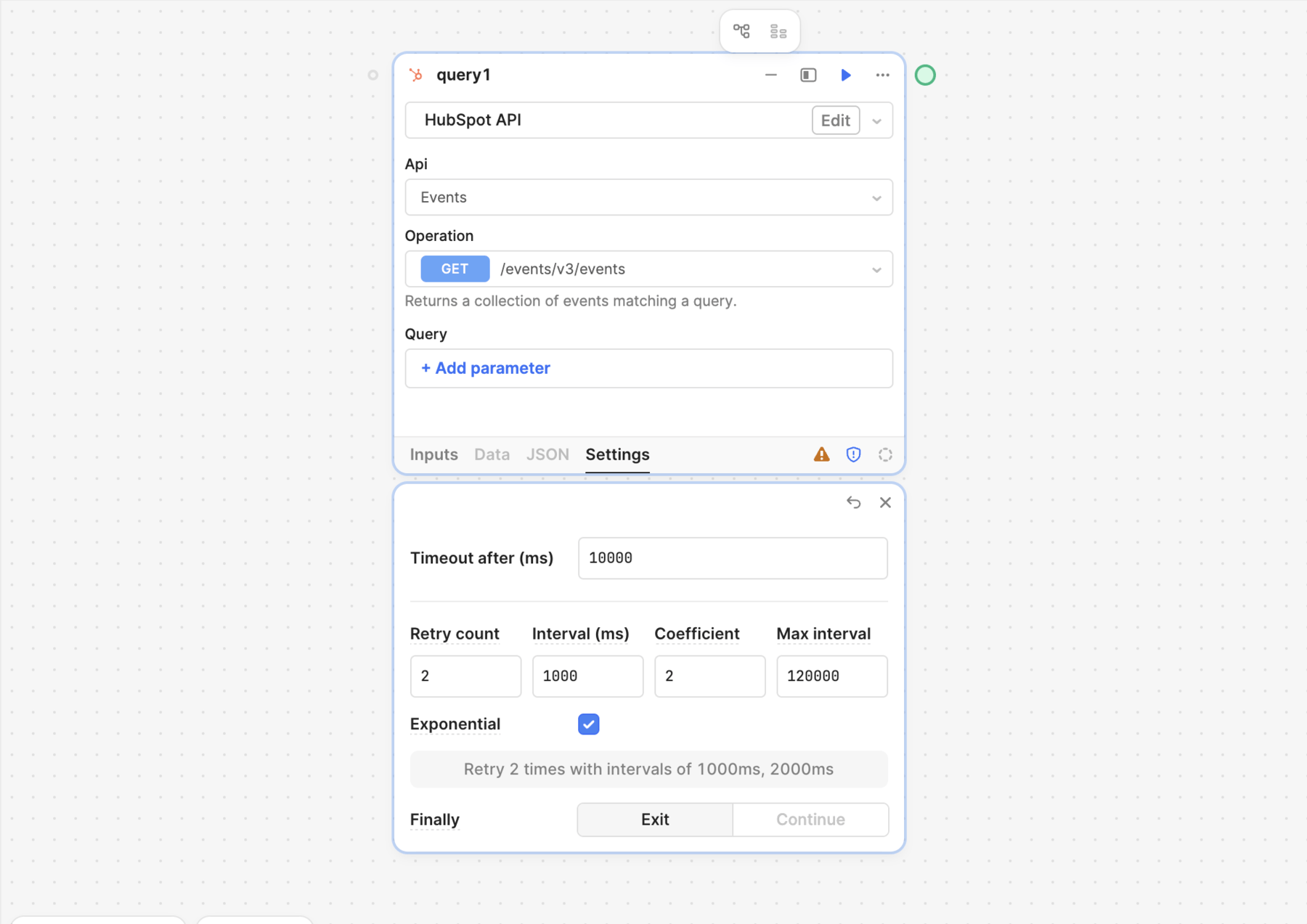
Task: Click the small input connector circle
Action: click(372, 75)
